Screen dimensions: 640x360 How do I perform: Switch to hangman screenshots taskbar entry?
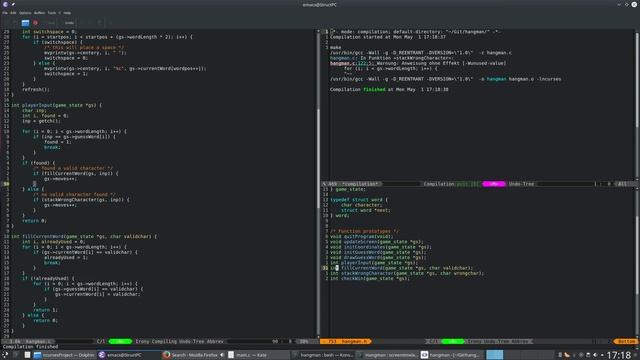(388, 355)
